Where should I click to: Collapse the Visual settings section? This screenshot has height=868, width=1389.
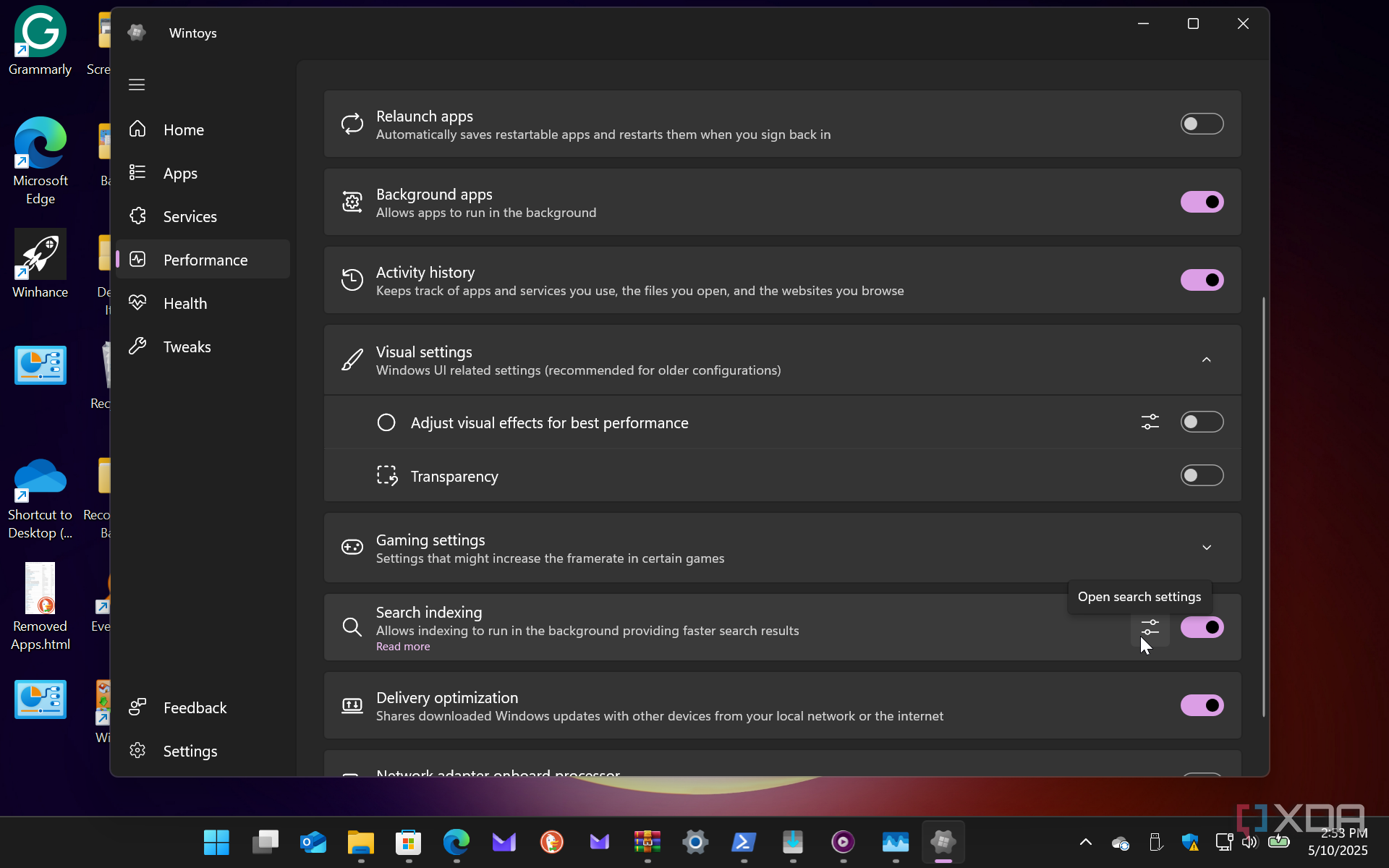pyautogui.click(x=1206, y=359)
